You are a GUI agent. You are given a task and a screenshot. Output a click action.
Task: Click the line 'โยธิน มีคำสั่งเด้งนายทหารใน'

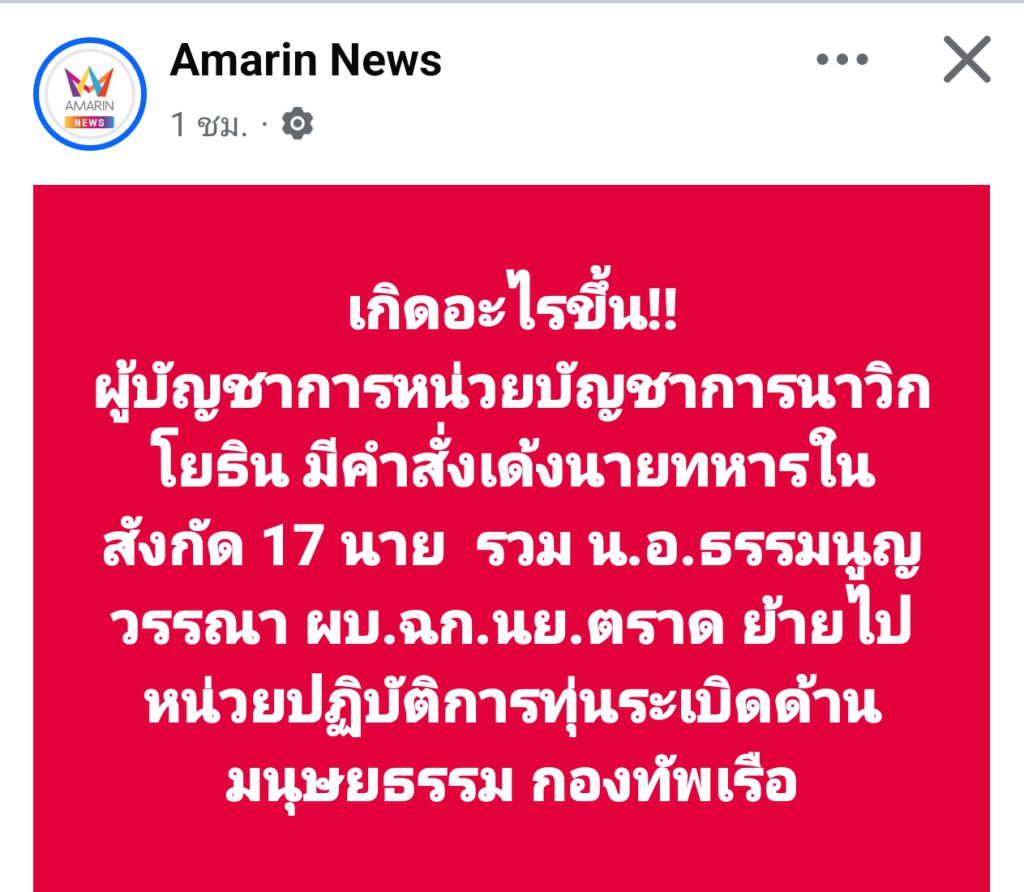coord(515,464)
